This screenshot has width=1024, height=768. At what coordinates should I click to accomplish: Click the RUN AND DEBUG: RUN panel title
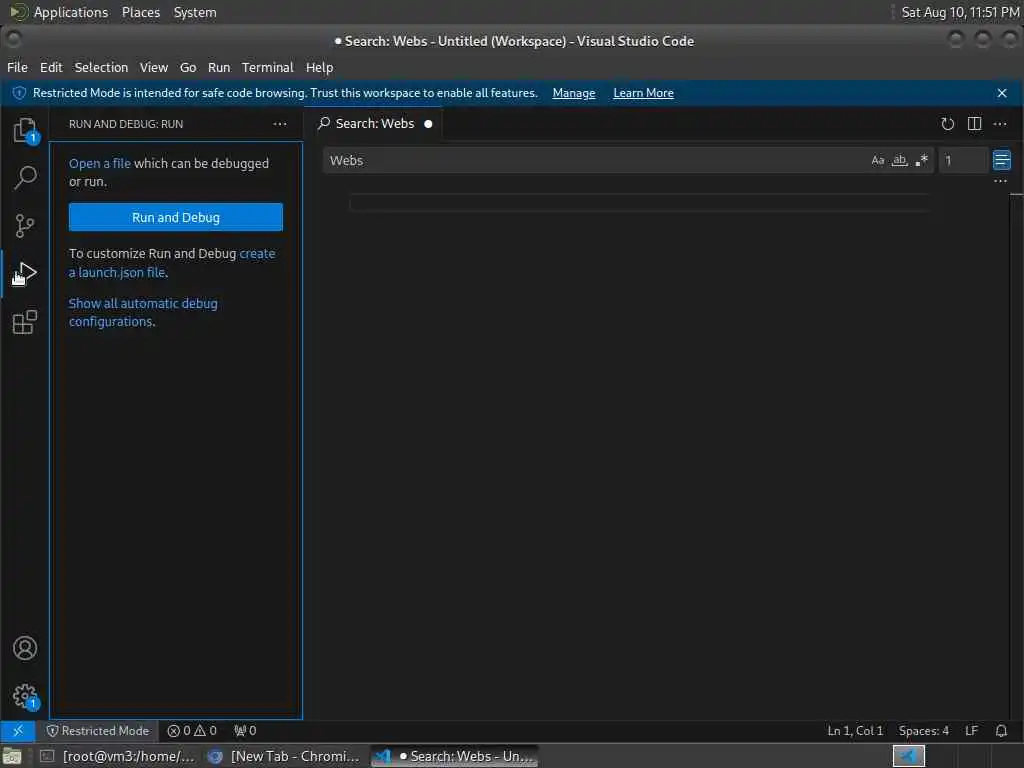pyautogui.click(x=126, y=124)
